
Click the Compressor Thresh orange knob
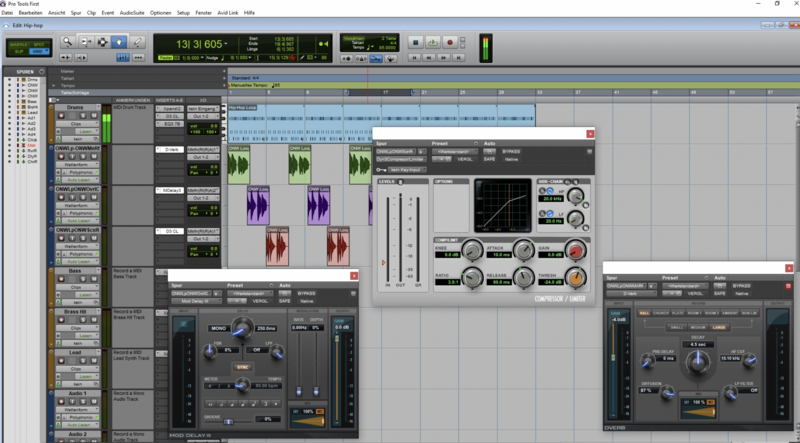575,277
